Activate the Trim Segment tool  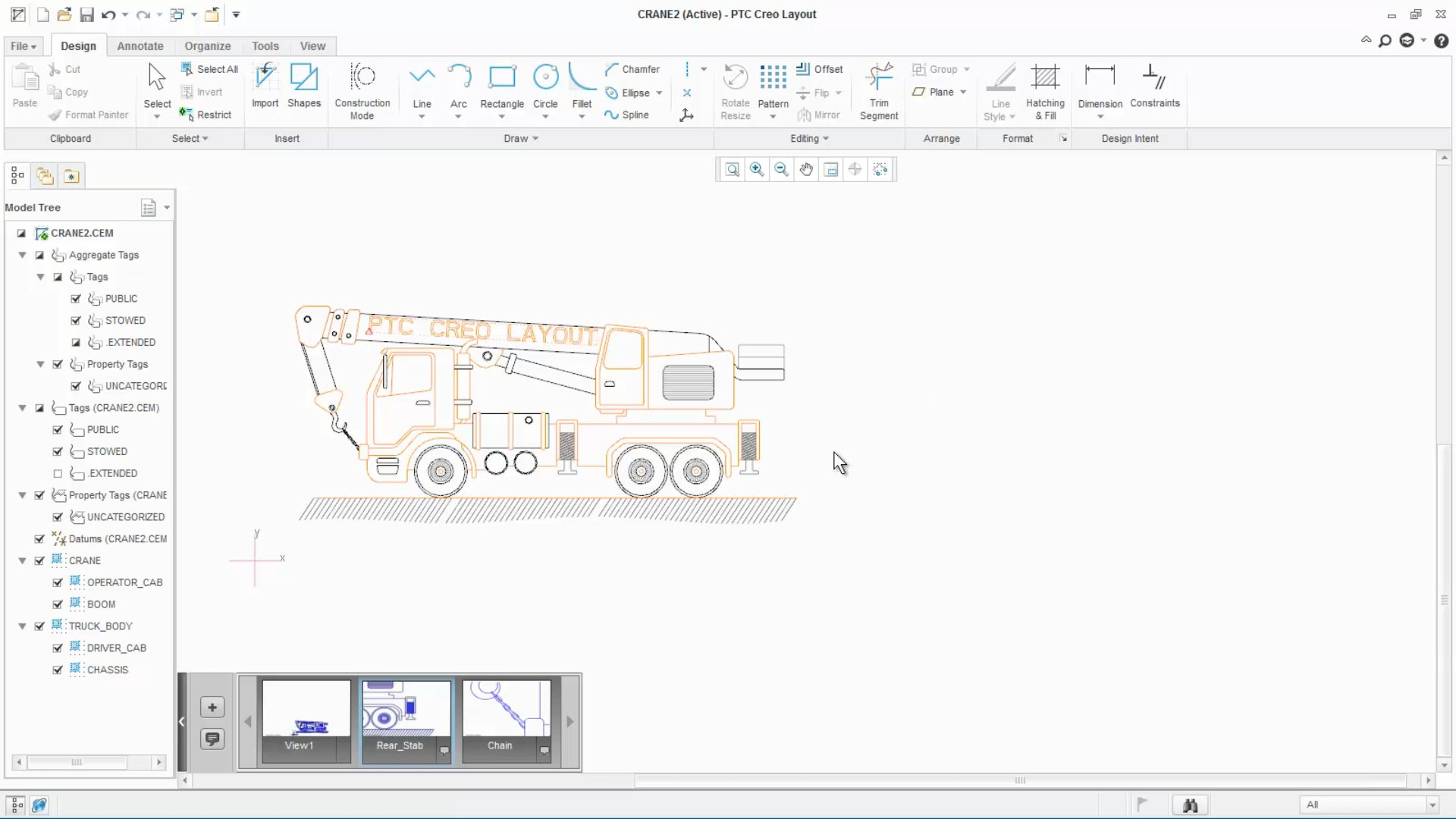[x=879, y=91]
